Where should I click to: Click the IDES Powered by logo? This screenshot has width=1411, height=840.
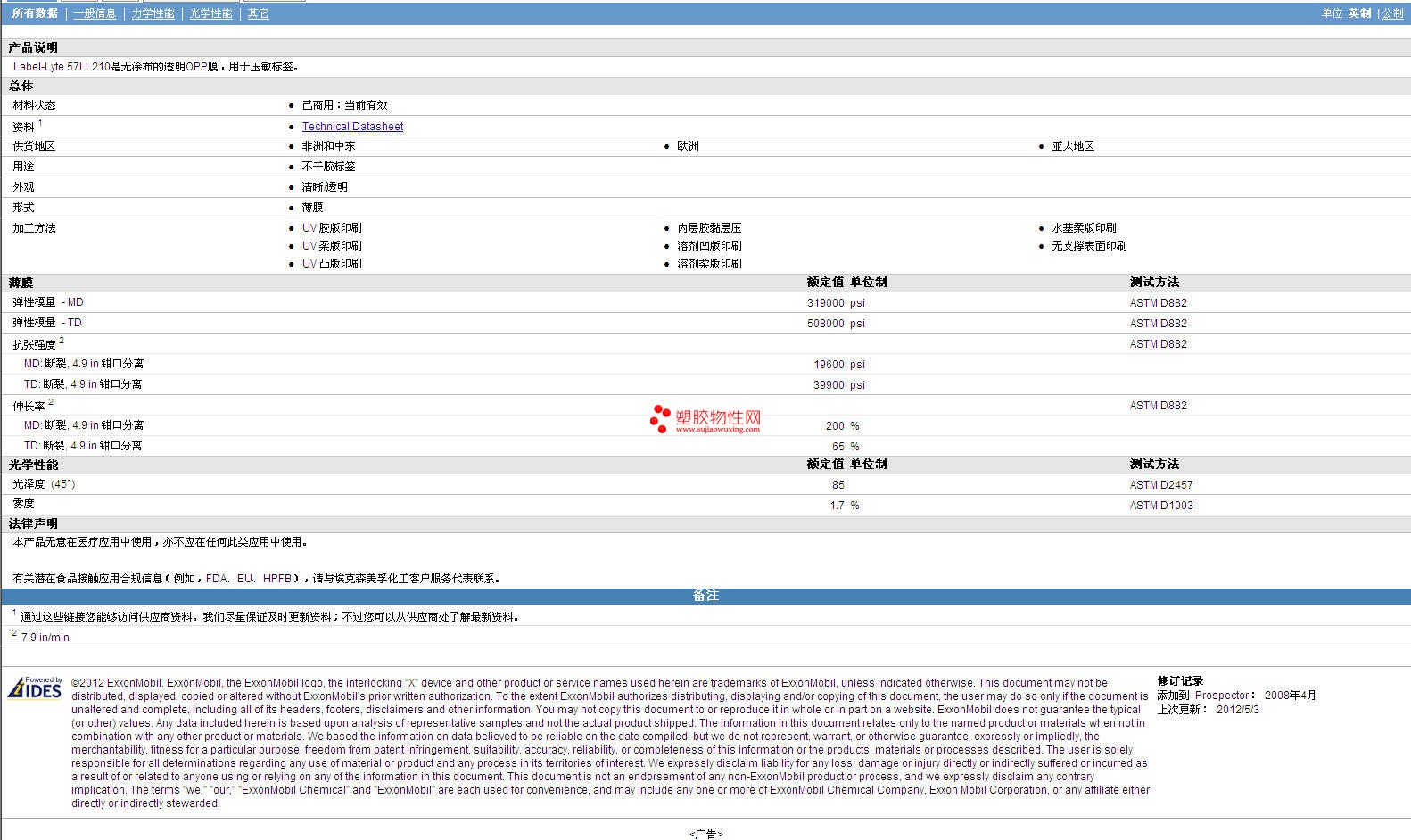click(x=35, y=688)
